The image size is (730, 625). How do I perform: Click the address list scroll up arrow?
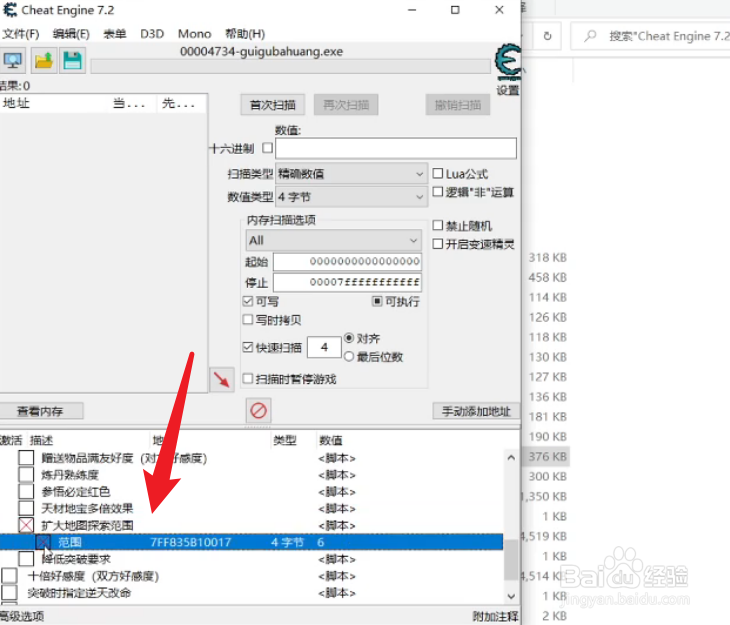(x=511, y=457)
